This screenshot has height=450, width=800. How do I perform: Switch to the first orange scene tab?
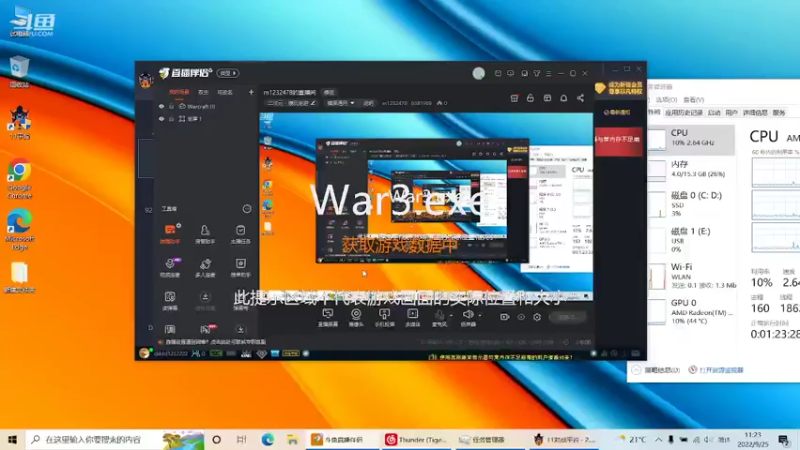click(x=179, y=92)
